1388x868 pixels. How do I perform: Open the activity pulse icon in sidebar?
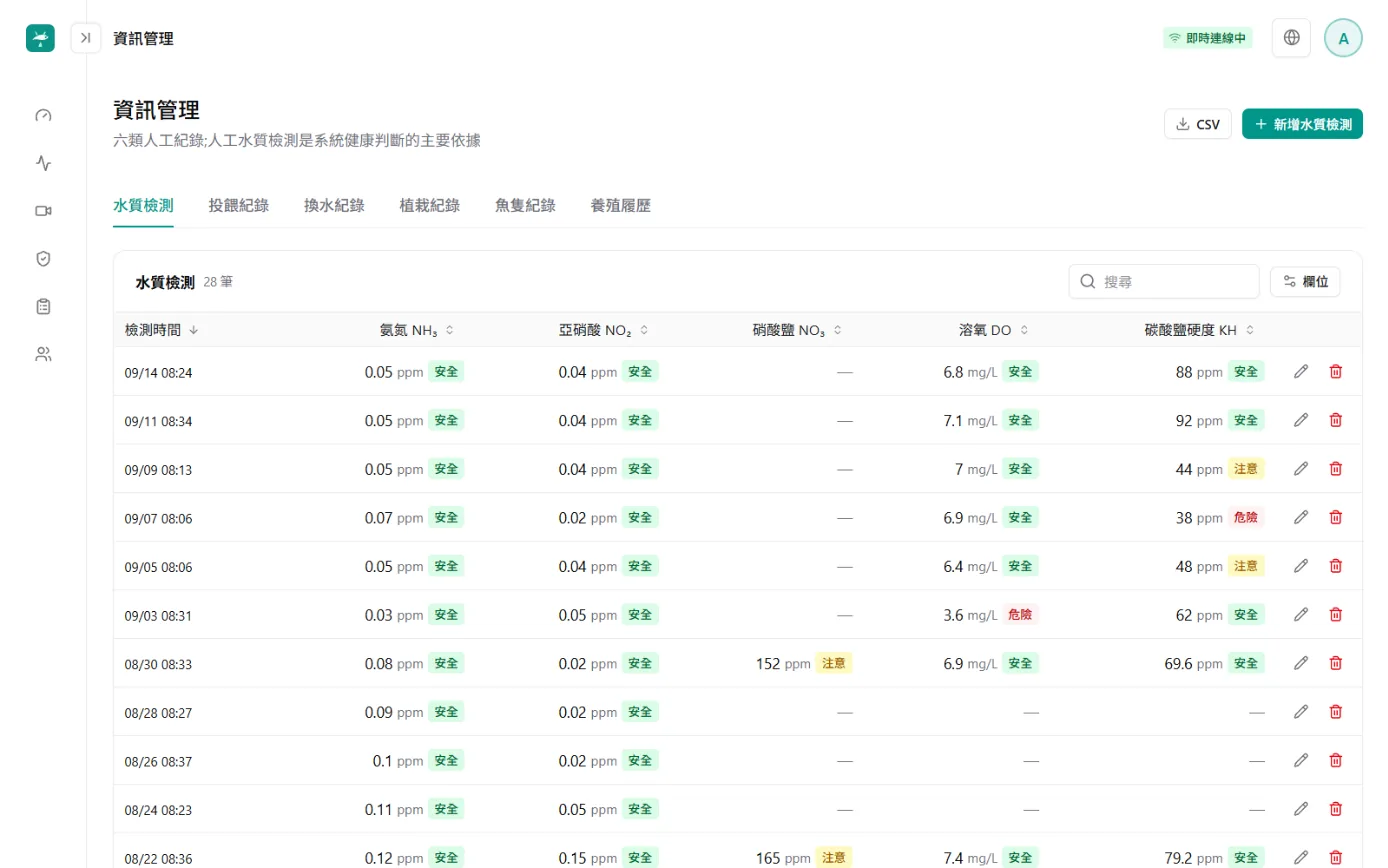click(x=43, y=163)
